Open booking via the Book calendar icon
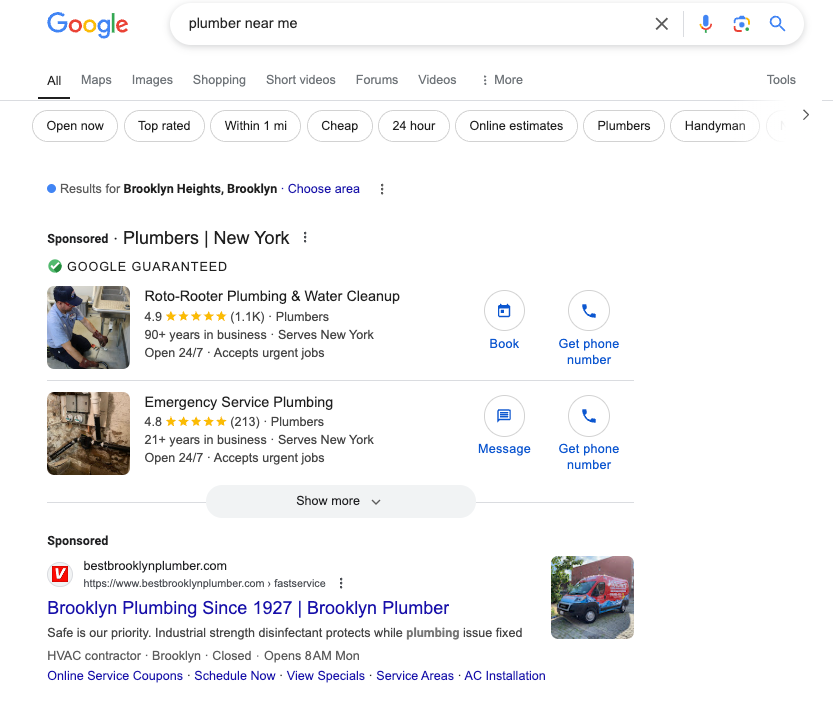Image resolution: width=833 pixels, height=714 pixels. click(504, 311)
